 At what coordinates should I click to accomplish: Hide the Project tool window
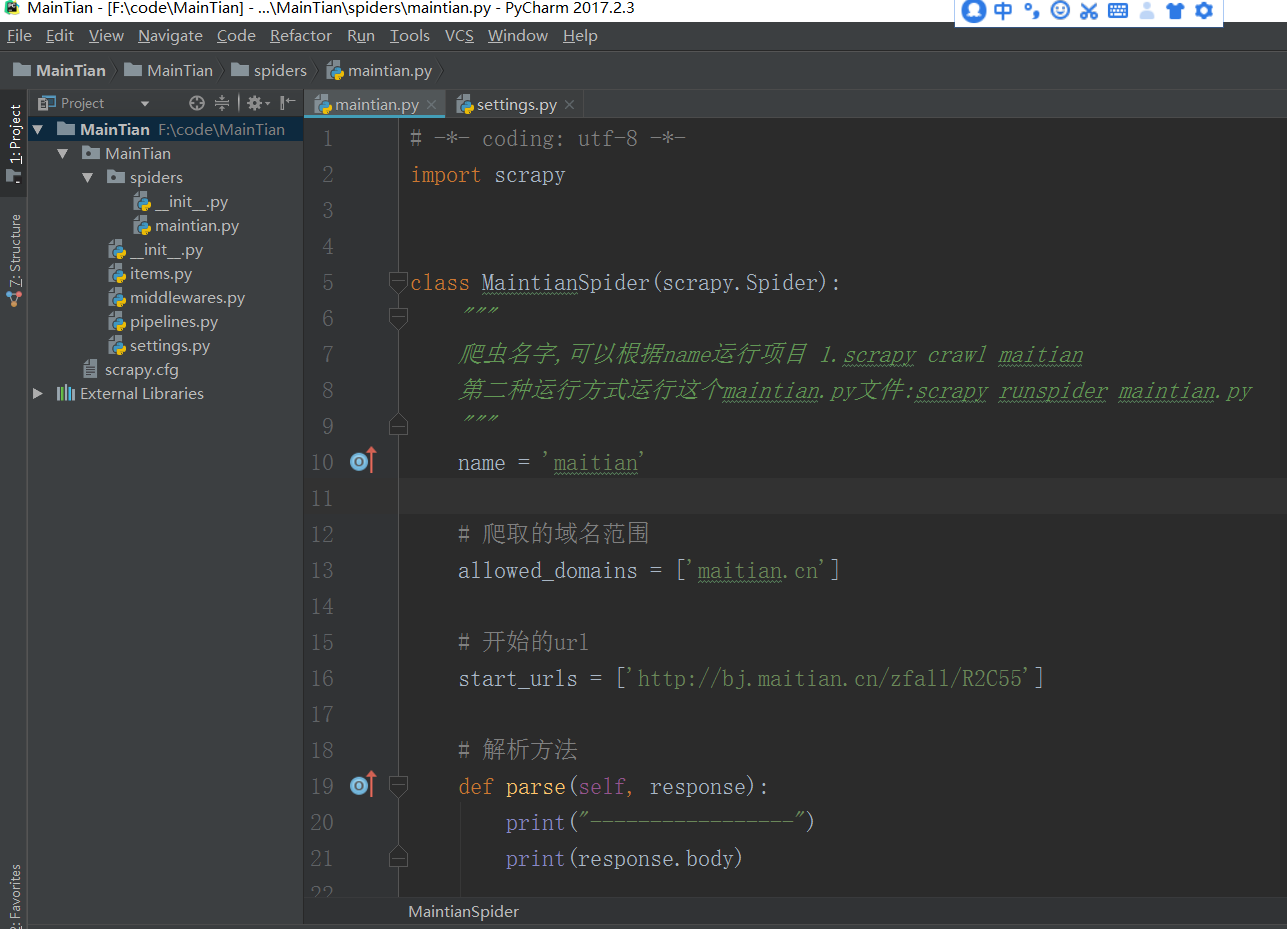[287, 103]
